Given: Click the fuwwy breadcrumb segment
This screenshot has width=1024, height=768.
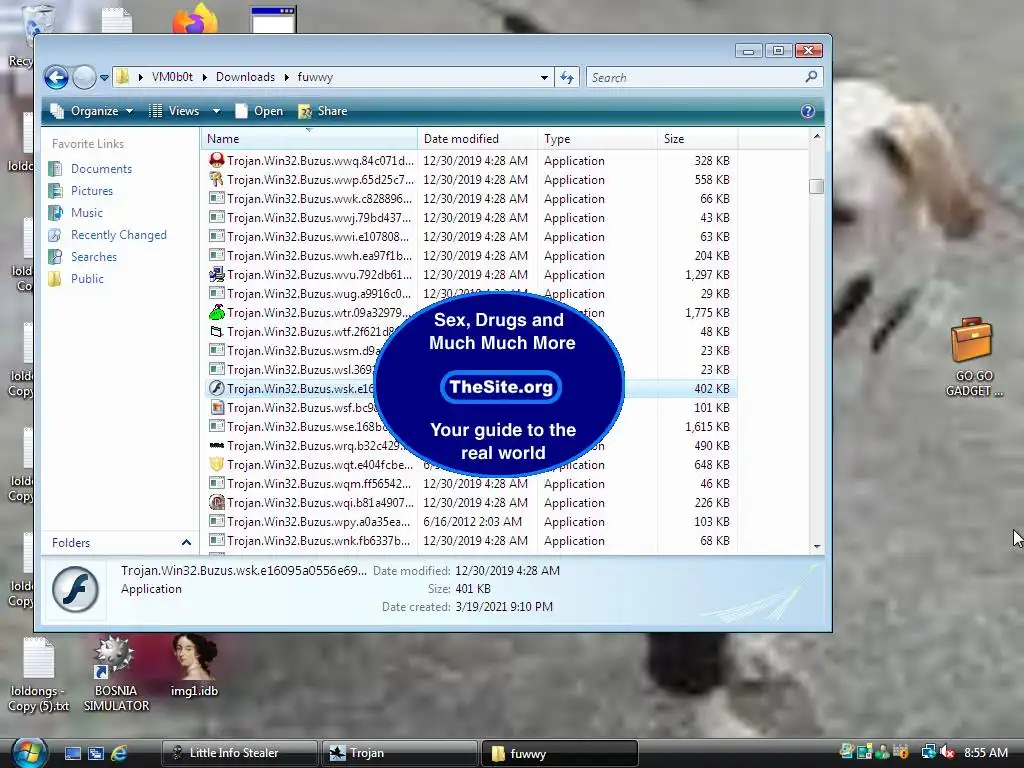Looking at the screenshot, I should click(x=315, y=77).
